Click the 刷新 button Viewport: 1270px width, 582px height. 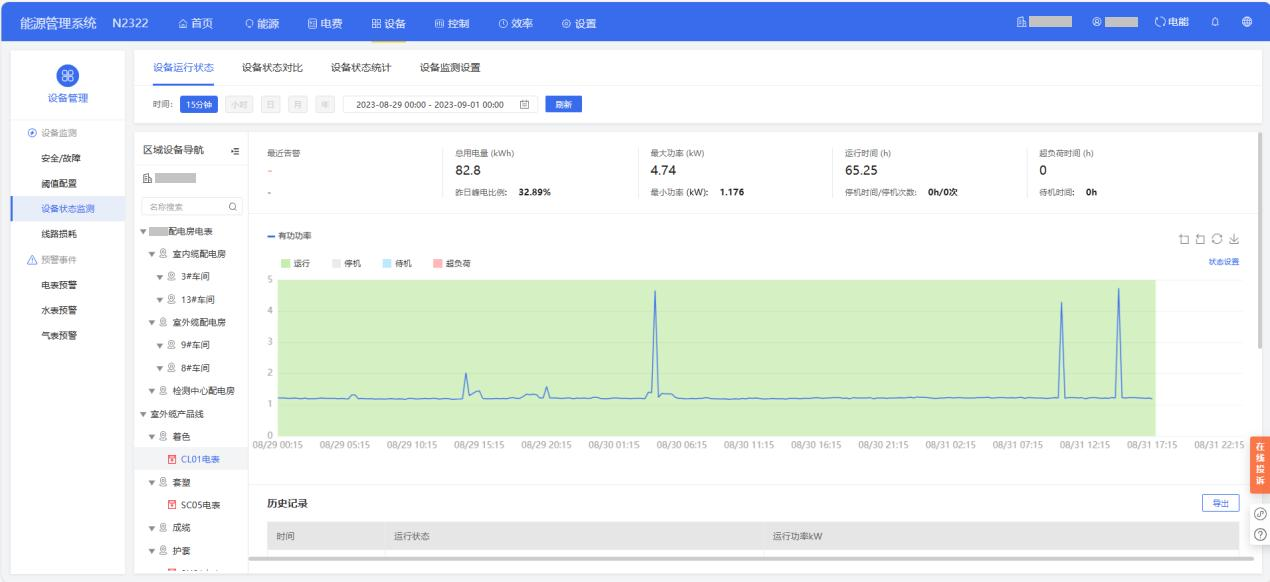coord(563,104)
